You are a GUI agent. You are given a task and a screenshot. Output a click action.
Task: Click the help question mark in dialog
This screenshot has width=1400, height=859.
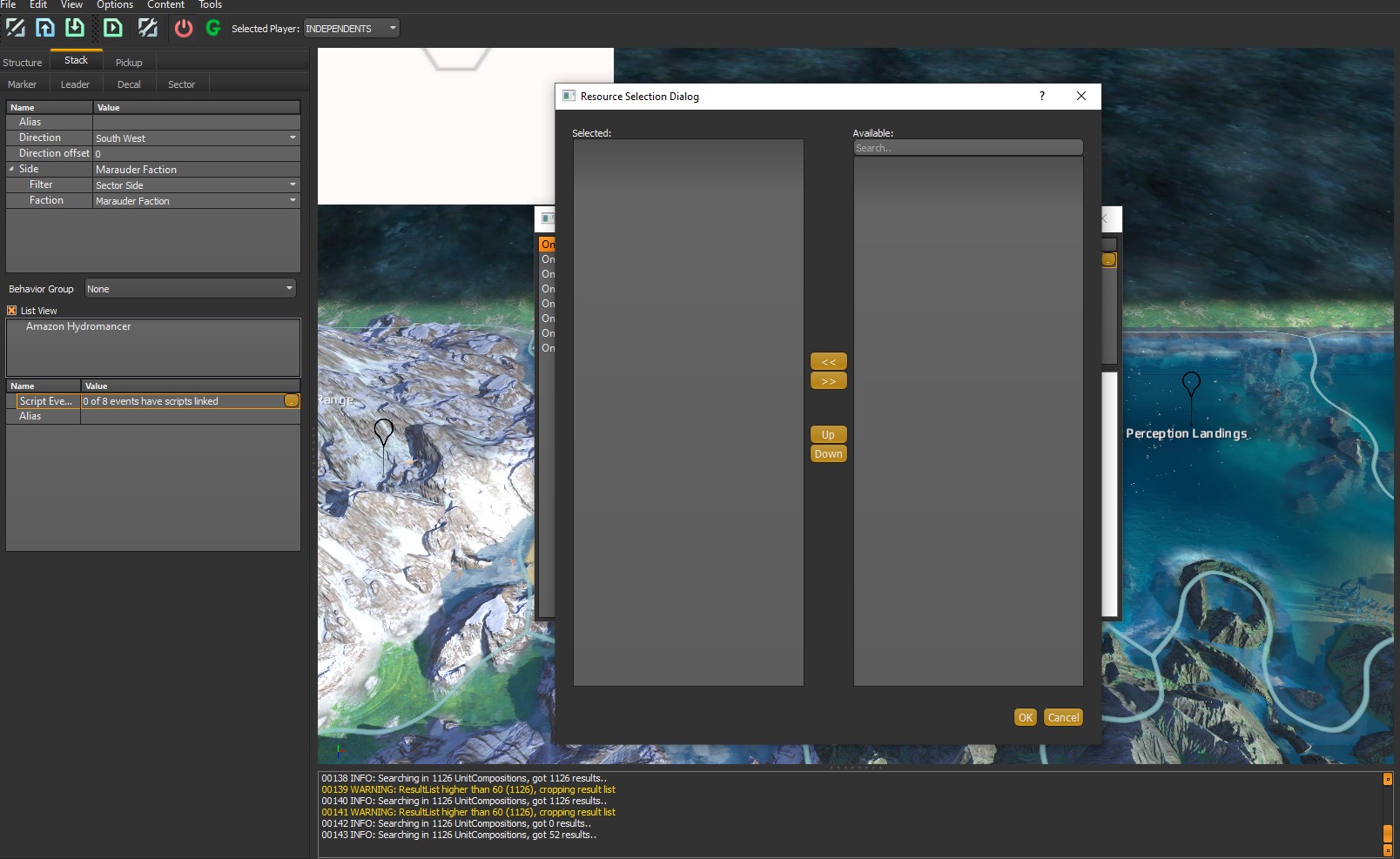pos(1041,96)
